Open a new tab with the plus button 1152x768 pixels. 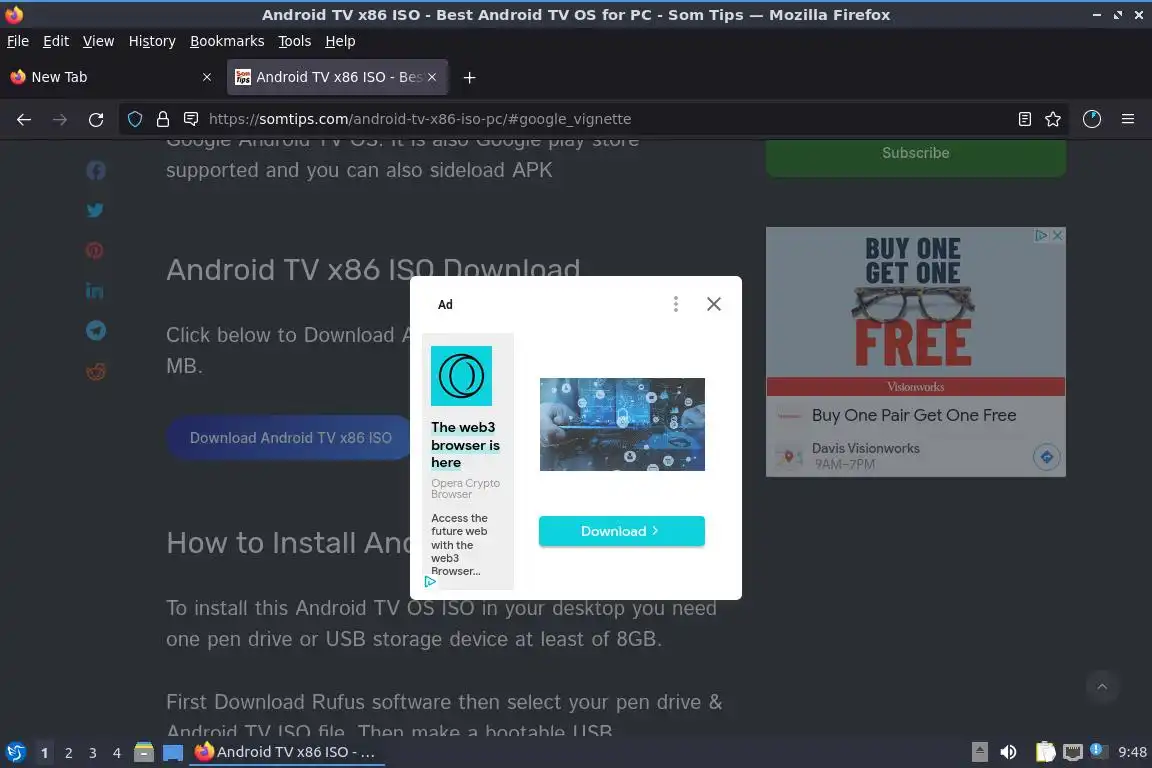pos(469,77)
